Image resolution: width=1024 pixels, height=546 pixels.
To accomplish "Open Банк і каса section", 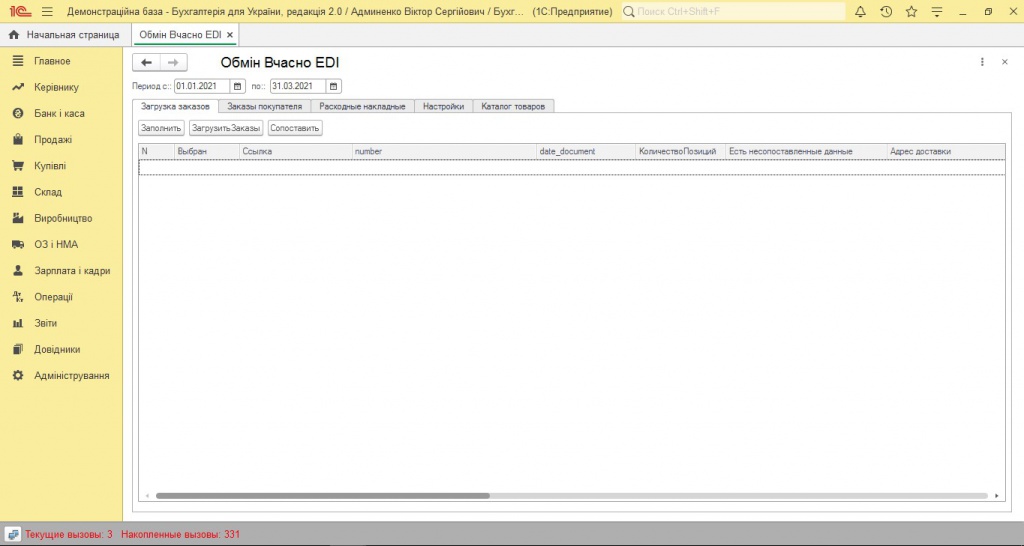I will (61, 113).
